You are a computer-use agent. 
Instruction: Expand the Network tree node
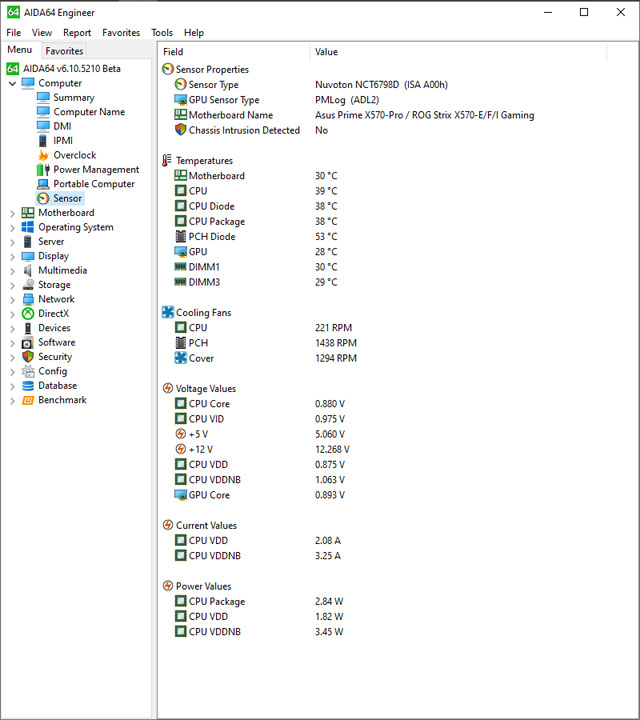(12, 299)
